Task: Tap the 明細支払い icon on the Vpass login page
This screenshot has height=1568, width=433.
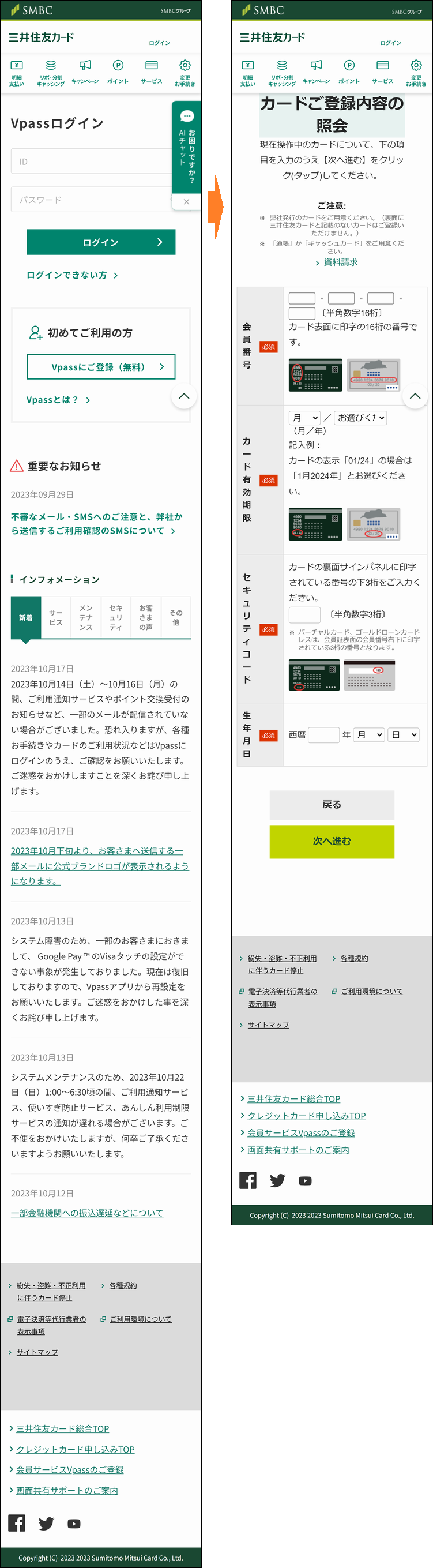Action: point(17,73)
